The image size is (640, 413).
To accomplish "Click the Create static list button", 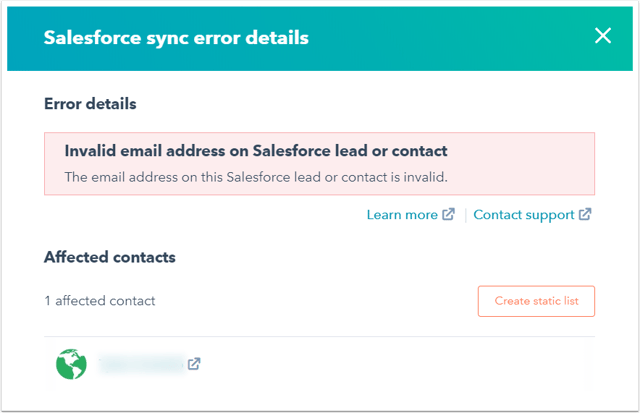I will click(536, 301).
